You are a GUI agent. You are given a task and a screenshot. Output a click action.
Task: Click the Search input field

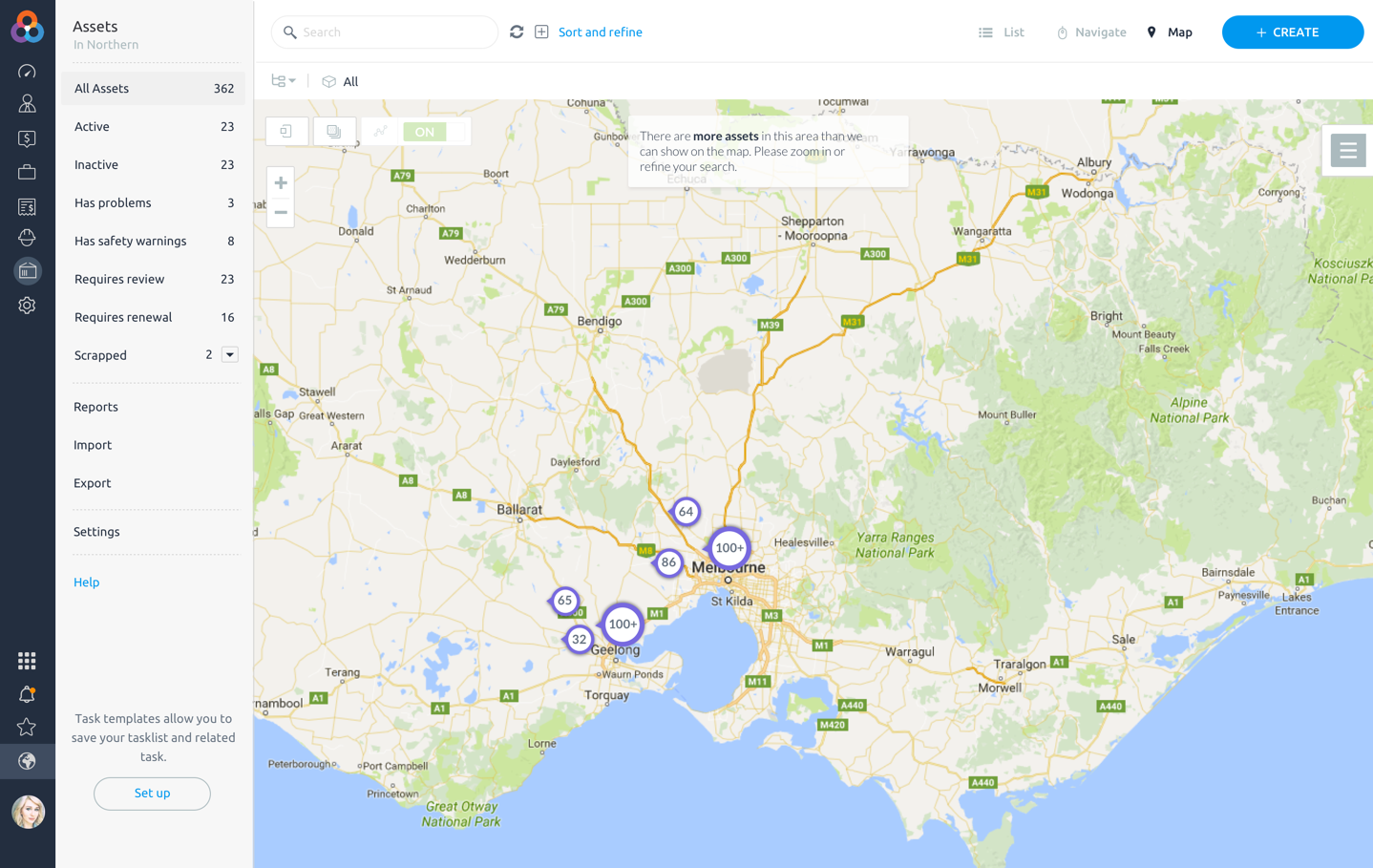point(391,32)
